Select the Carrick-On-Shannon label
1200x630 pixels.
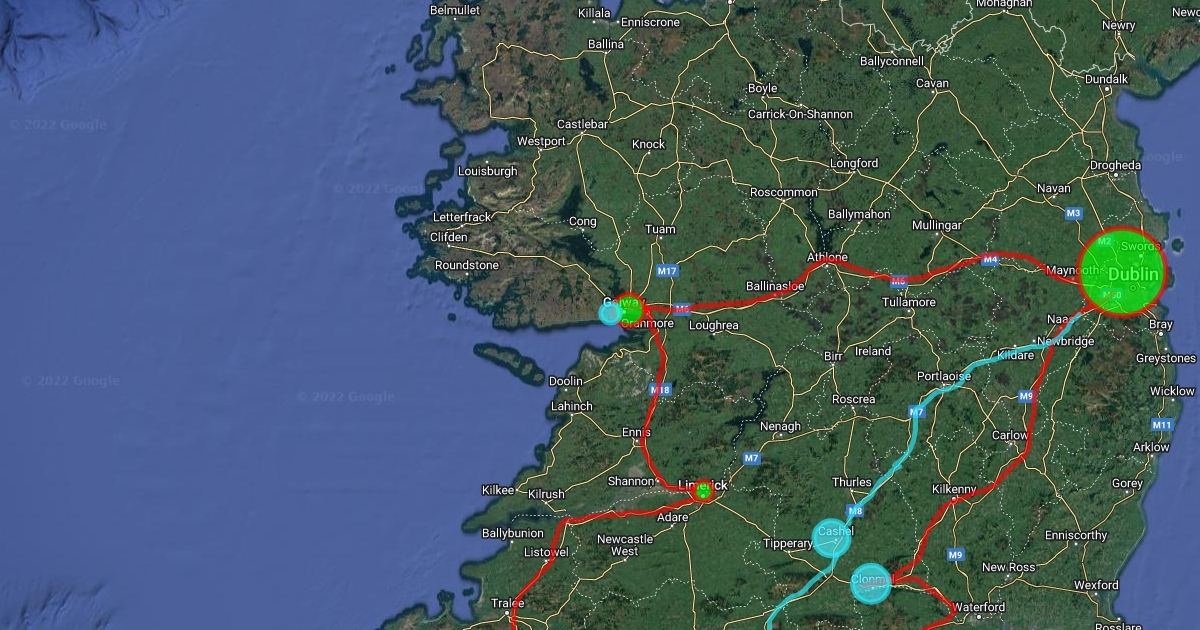click(x=801, y=114)
